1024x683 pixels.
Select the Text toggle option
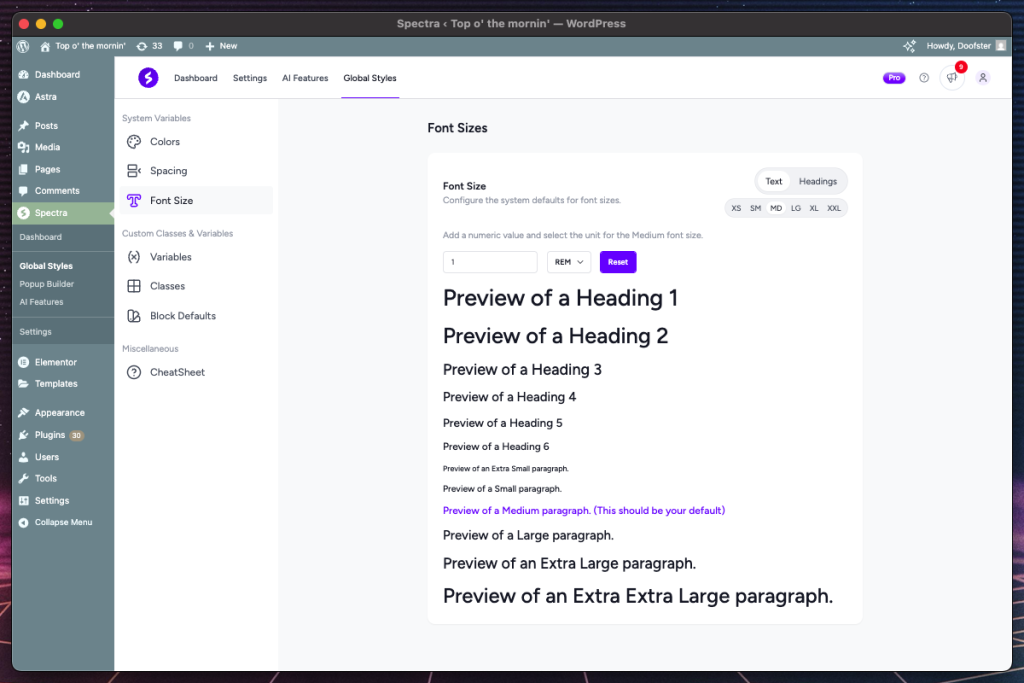[x=774, y=182]
